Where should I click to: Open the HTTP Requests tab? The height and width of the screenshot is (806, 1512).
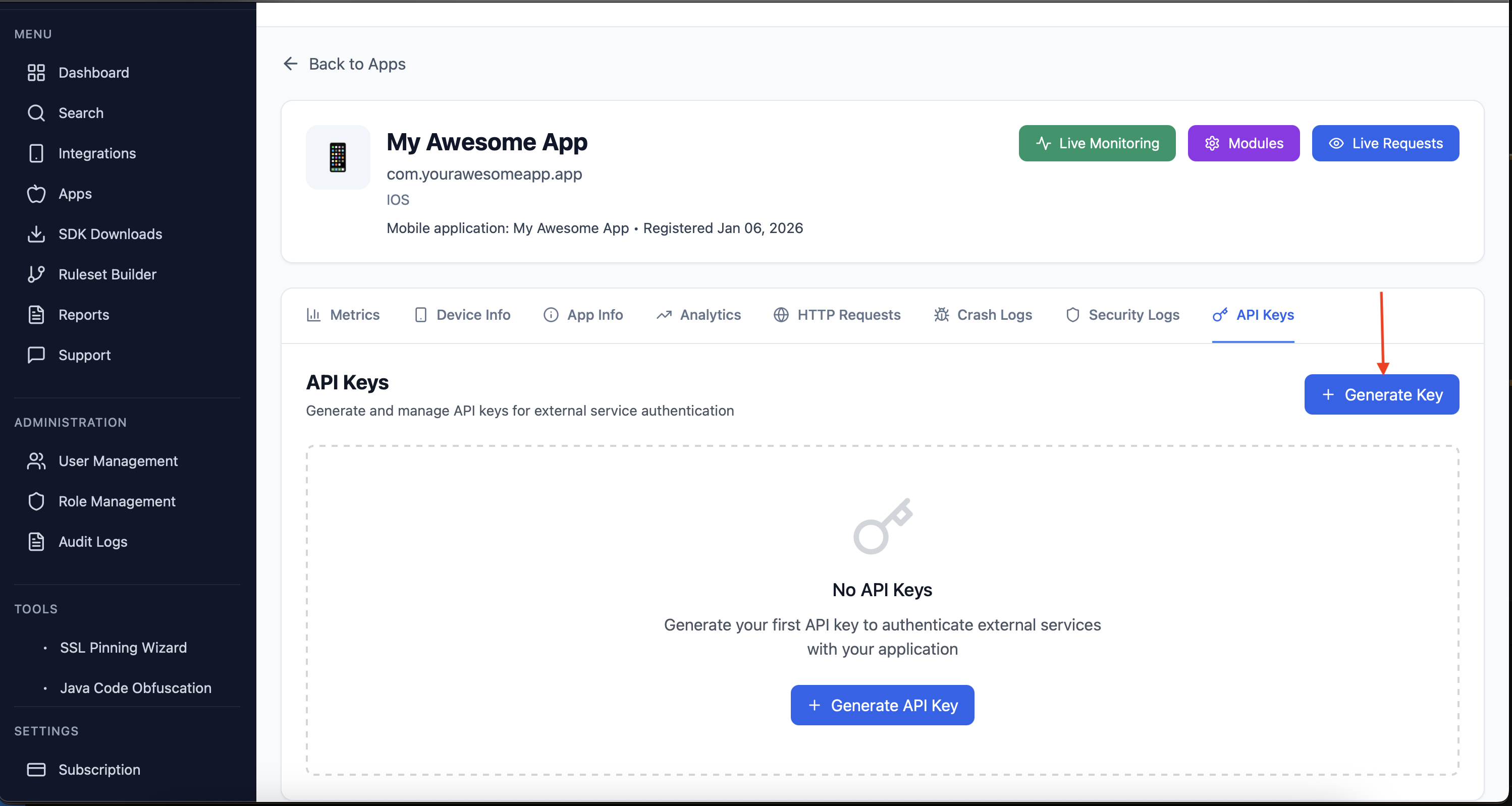tap(837, 315)
